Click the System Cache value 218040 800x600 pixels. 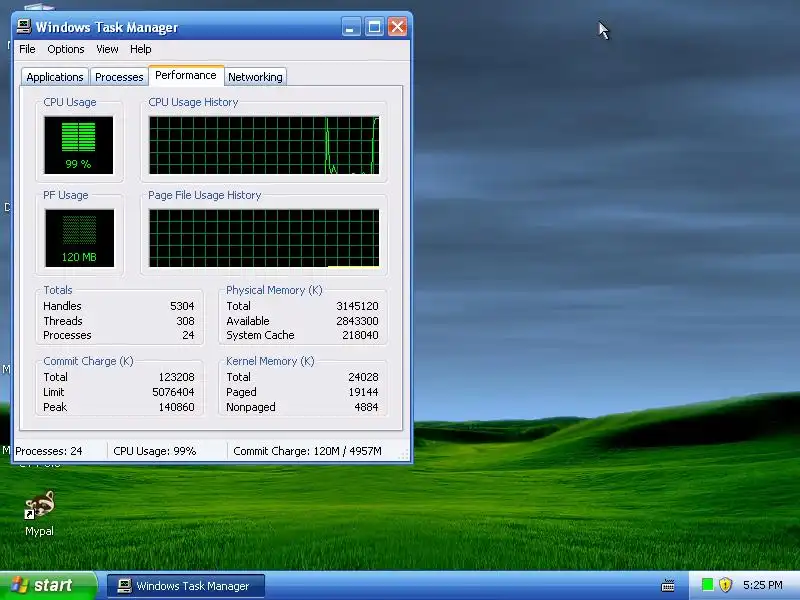click(x=360, y=335)
